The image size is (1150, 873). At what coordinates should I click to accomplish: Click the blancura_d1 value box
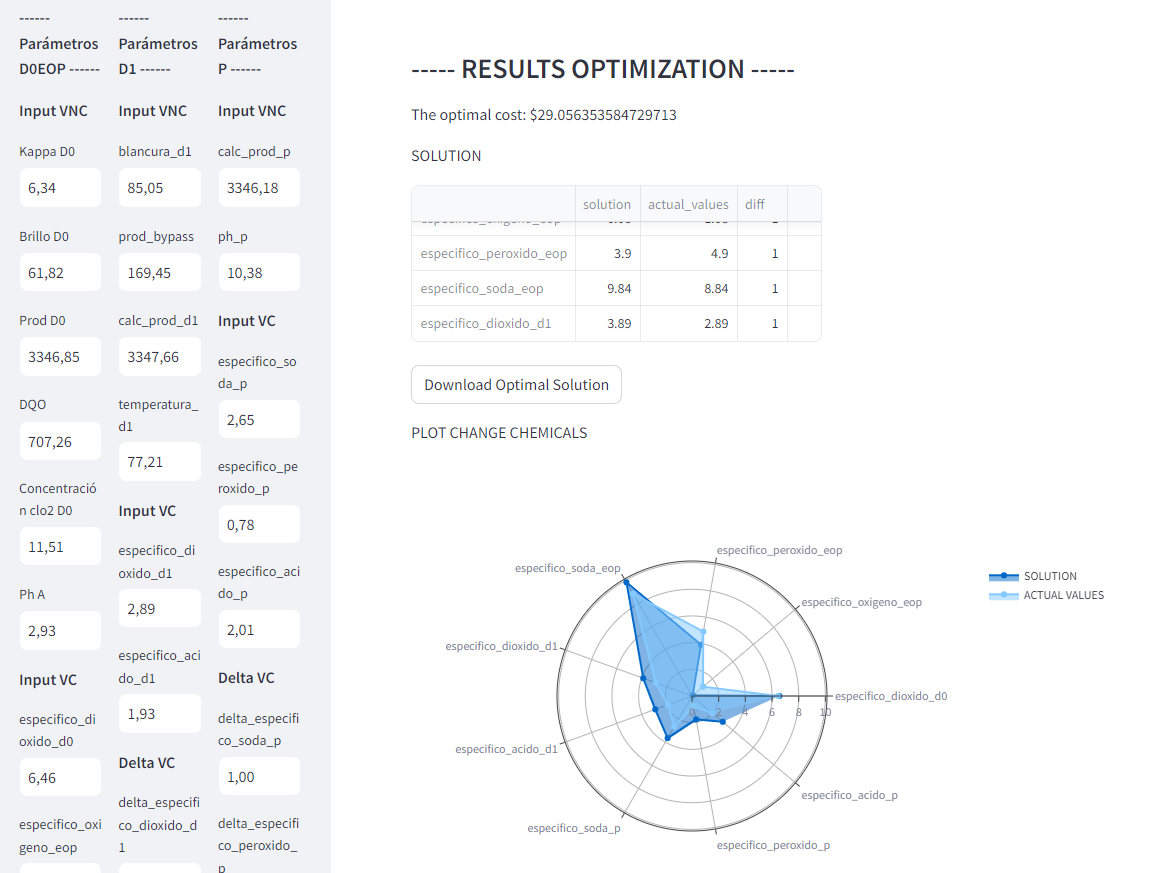tap(159, 187)
